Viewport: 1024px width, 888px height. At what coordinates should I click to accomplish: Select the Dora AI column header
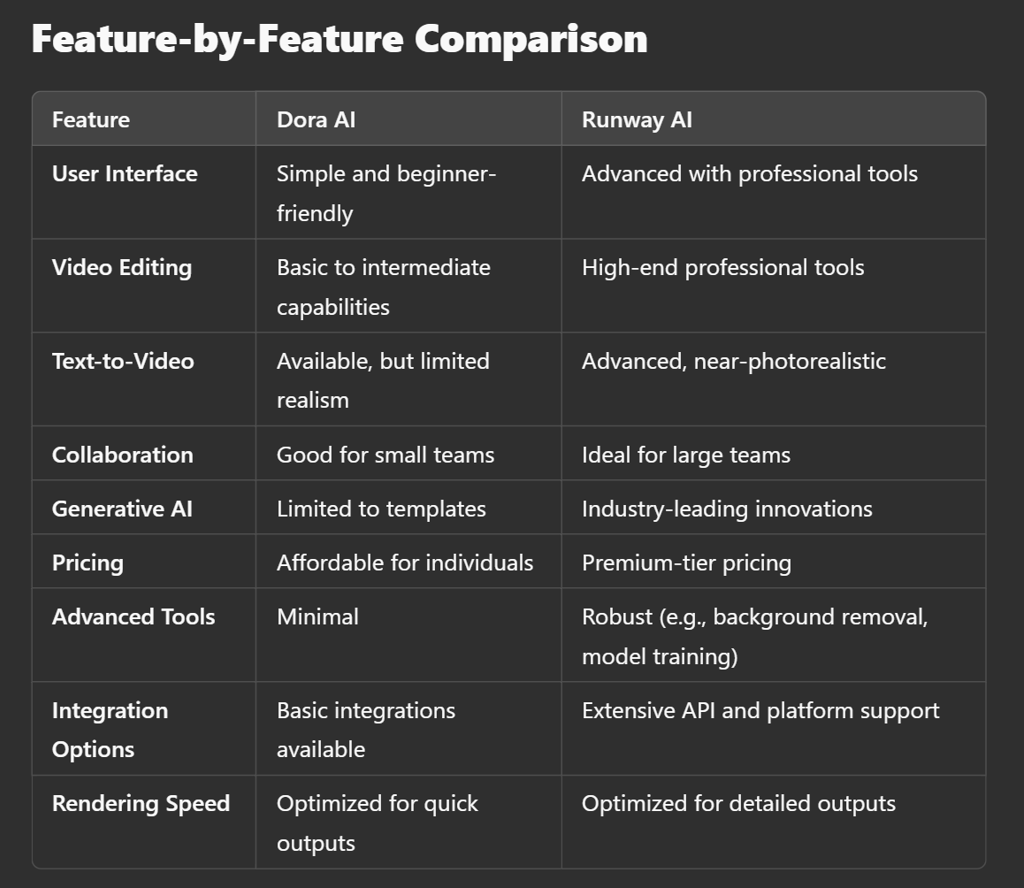tap(316, 119)
